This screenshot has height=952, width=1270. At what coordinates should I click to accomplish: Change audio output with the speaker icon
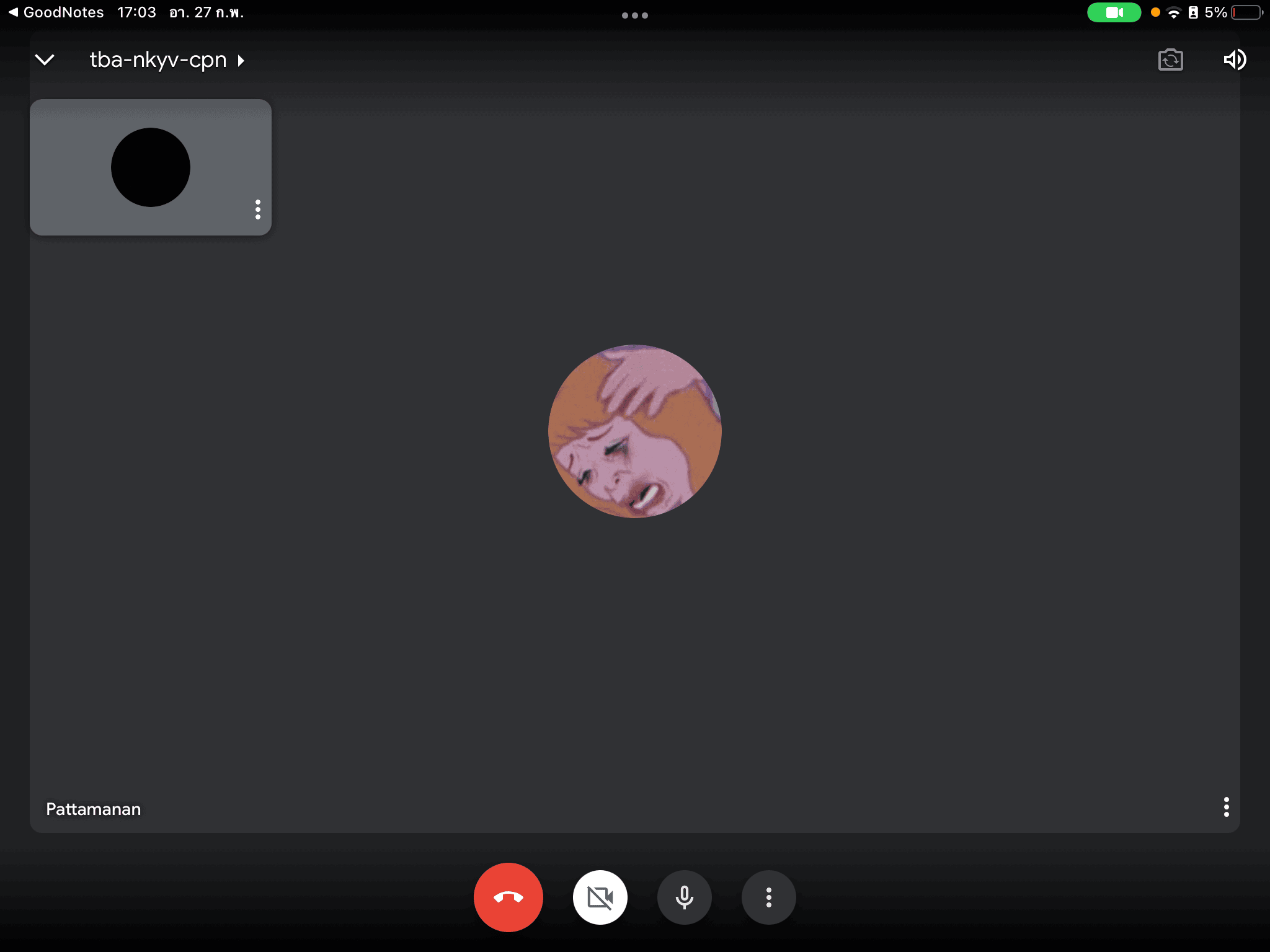(x=1235, y=59)
